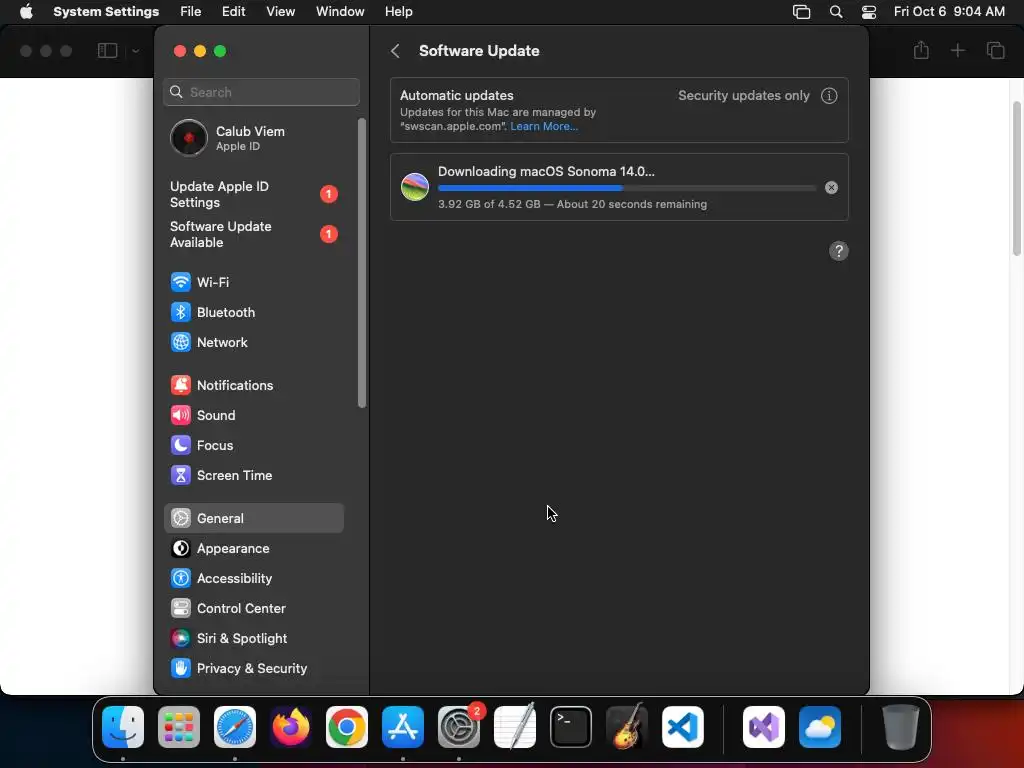Open Privacy & Security settings

253,669
